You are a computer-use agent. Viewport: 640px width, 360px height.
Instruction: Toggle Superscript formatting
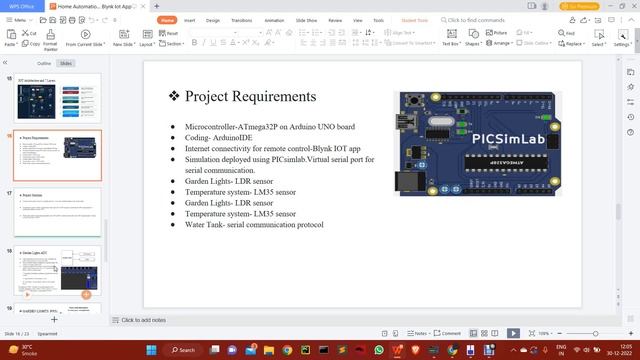click(245, 42)
